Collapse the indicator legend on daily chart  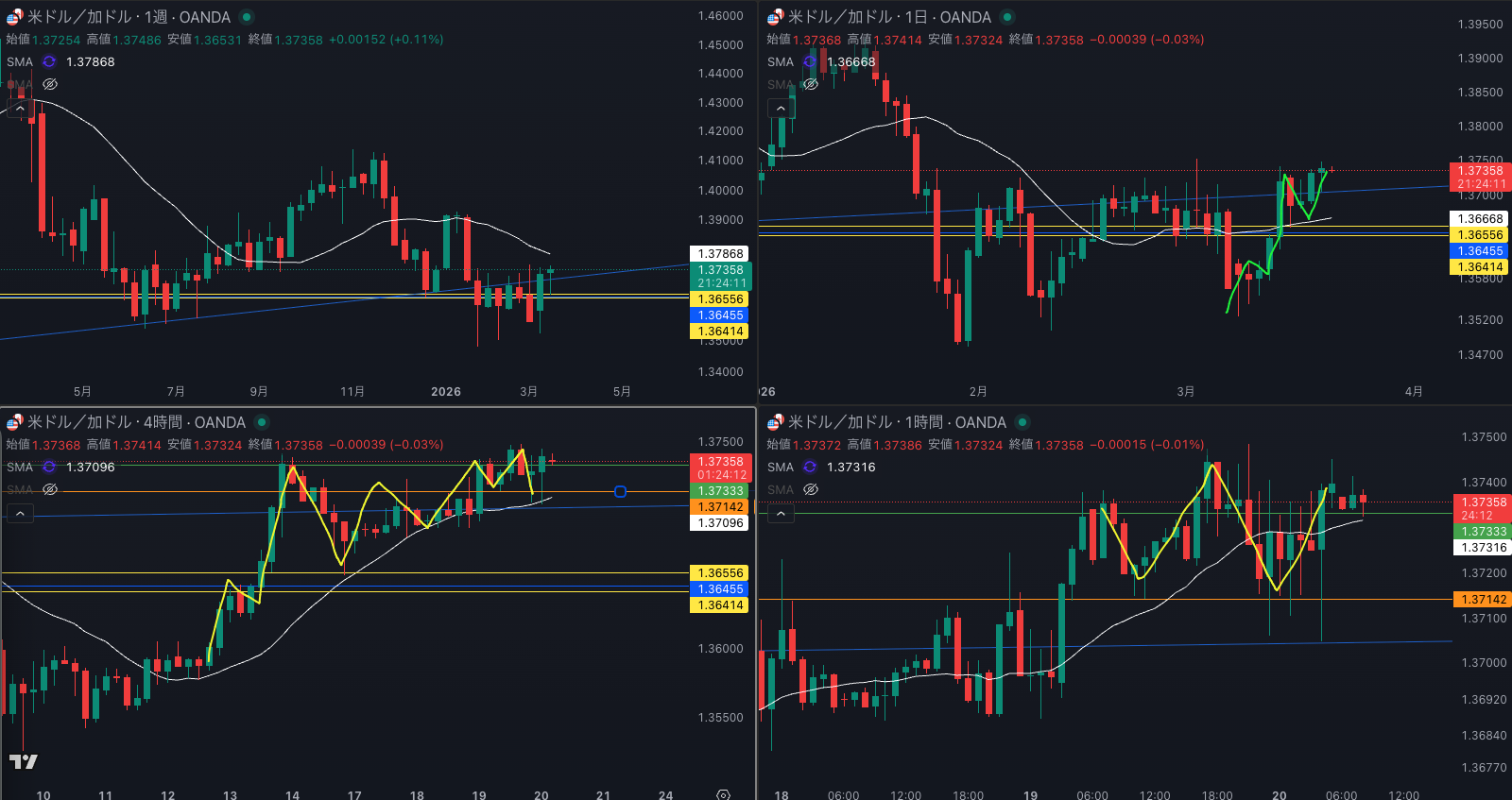coord(781,108)
